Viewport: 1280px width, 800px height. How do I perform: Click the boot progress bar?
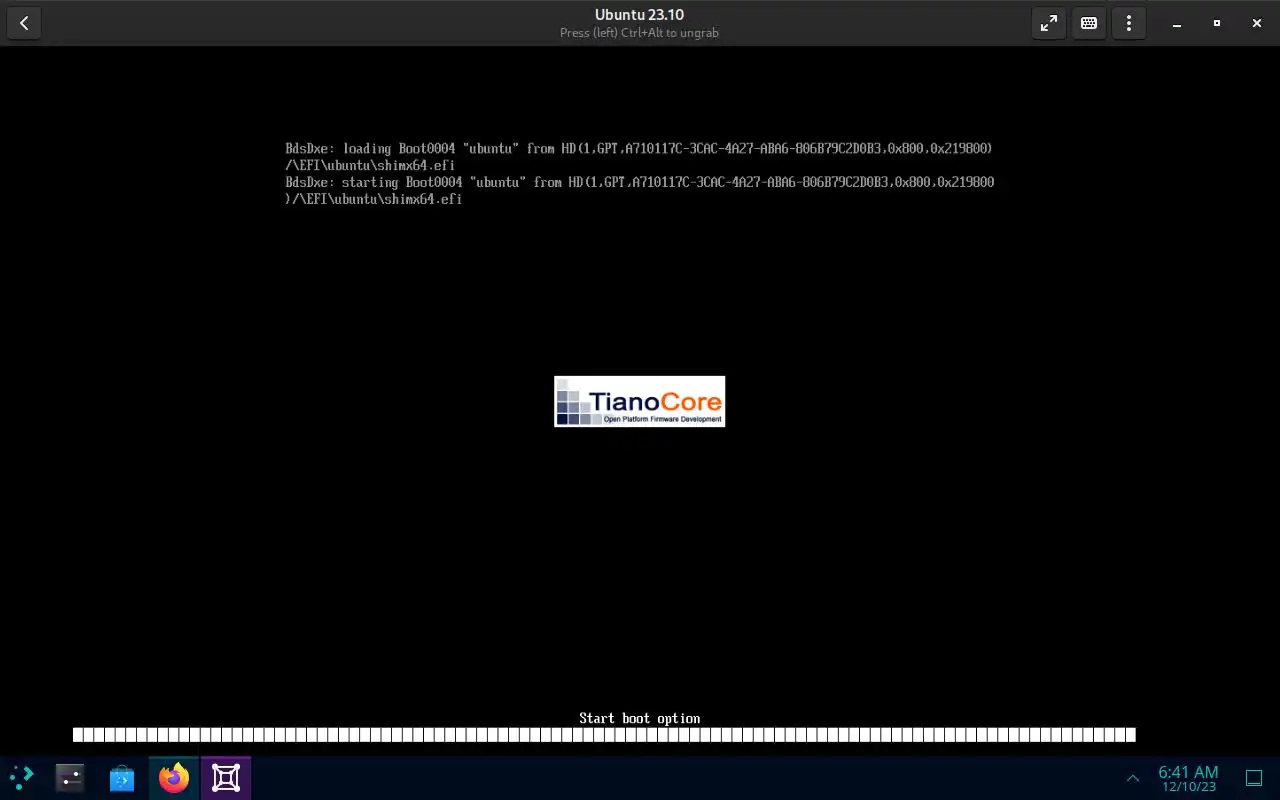pyautogui.click(x=604, y=735)
